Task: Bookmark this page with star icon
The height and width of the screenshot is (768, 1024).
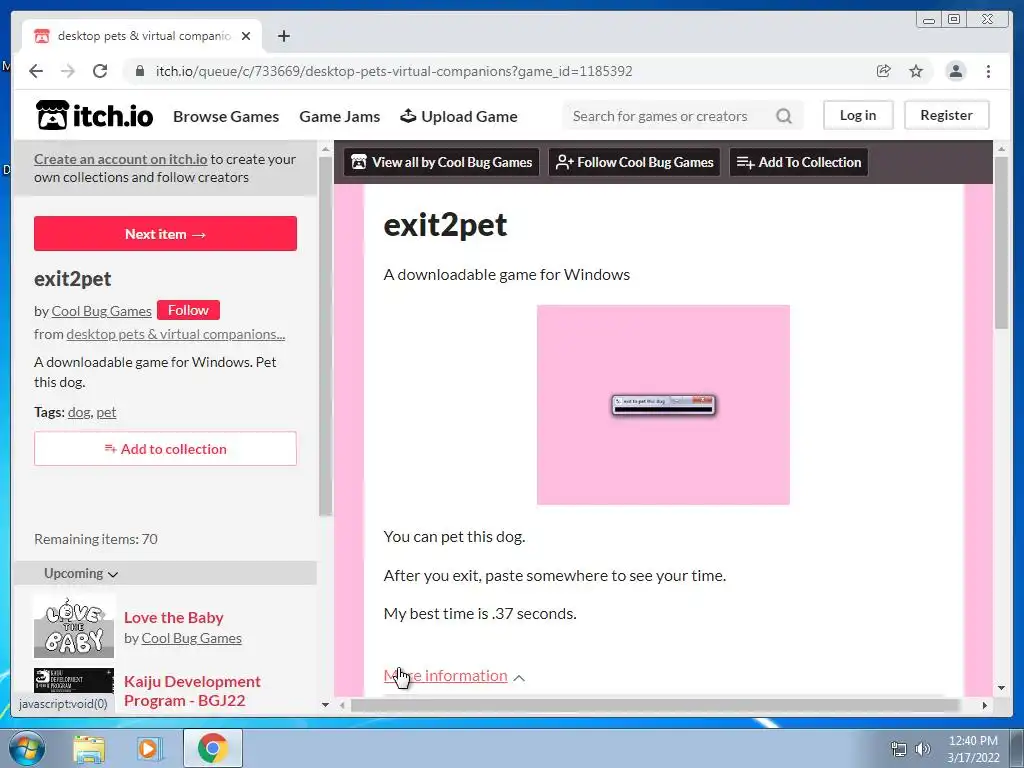Action: click(916, 71)
